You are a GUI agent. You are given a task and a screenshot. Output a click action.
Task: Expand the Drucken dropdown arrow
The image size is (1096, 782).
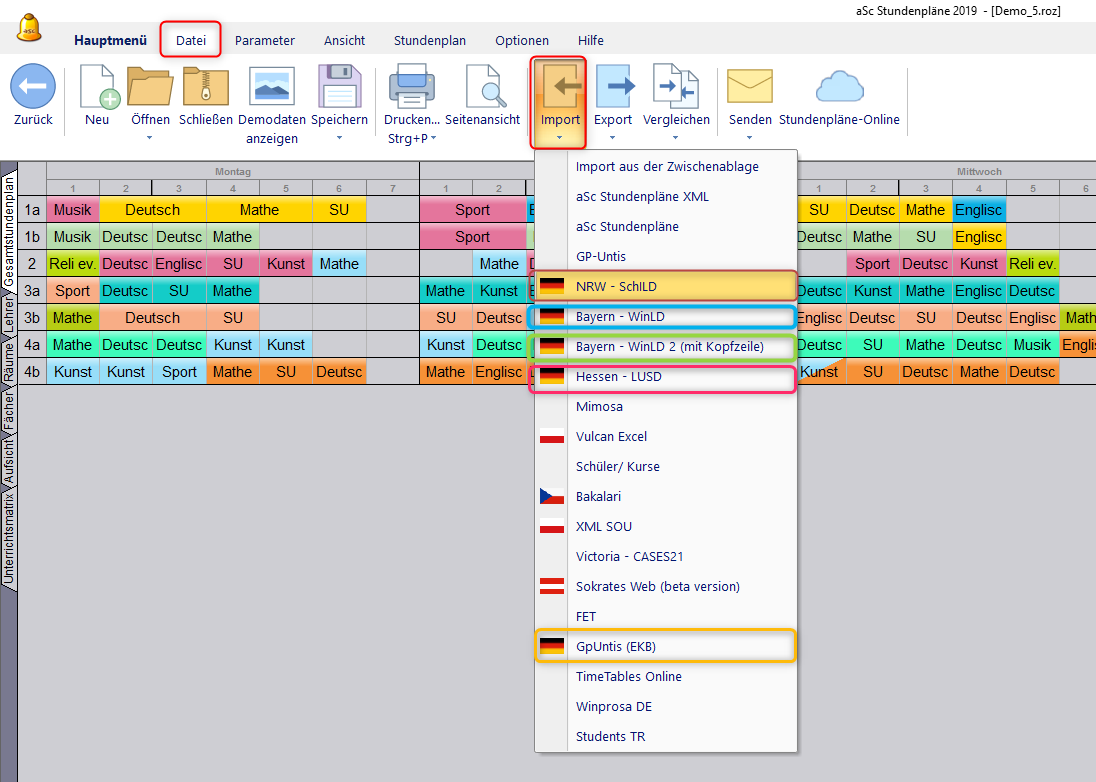[x=433, y=138]
